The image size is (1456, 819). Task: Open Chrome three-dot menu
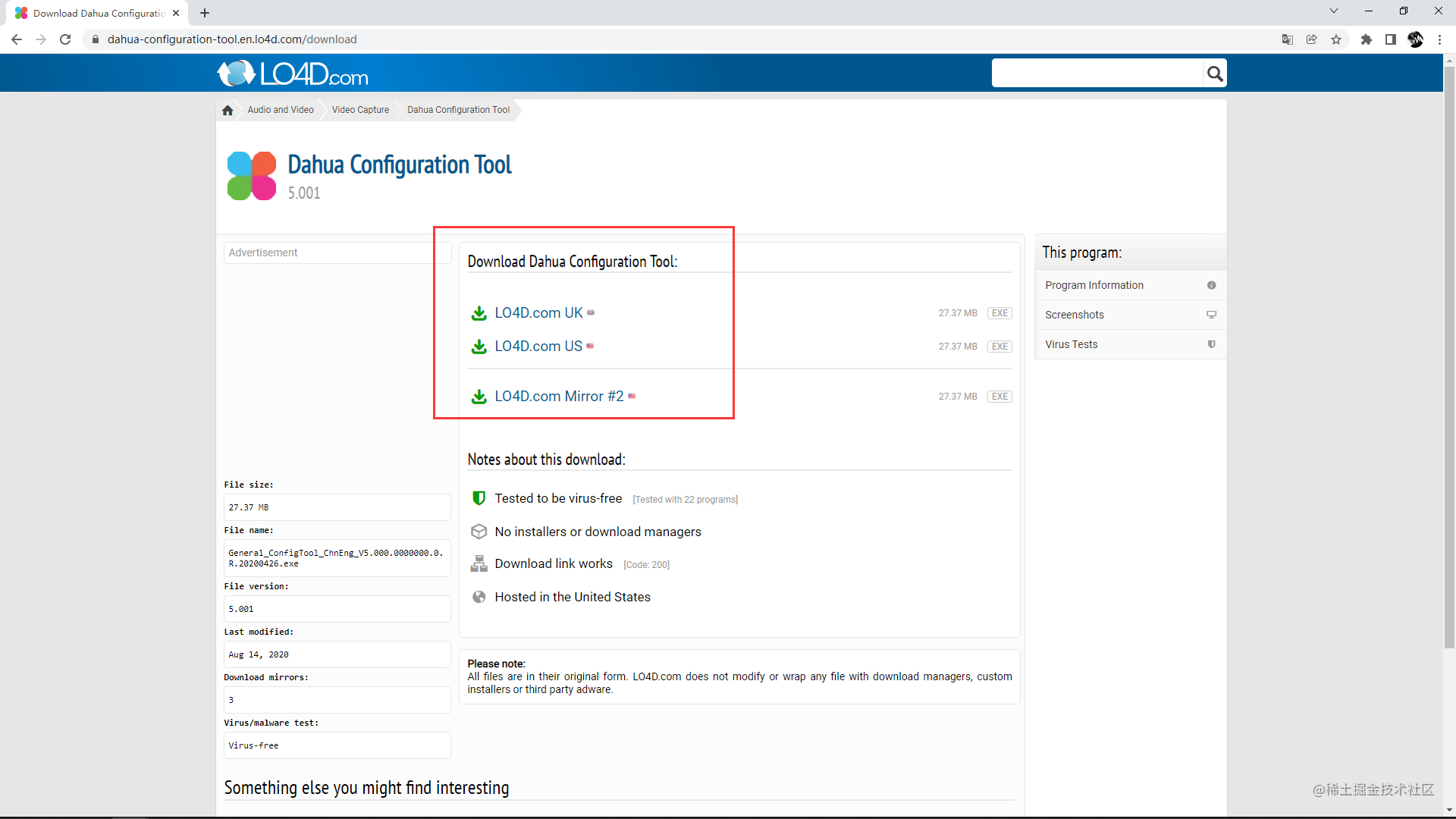click(1439, 39)
